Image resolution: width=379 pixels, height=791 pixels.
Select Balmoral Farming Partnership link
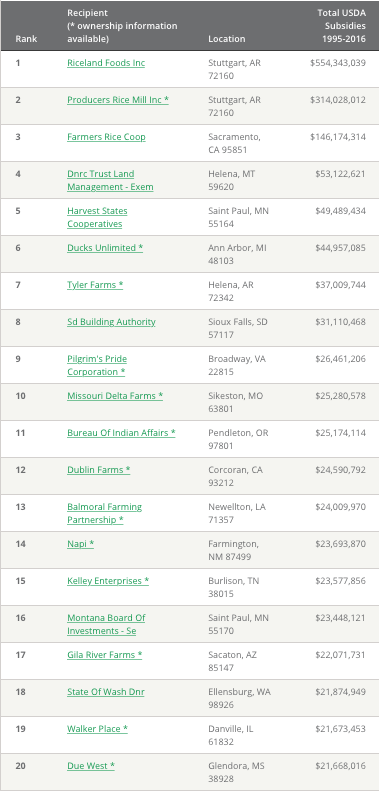104,514
